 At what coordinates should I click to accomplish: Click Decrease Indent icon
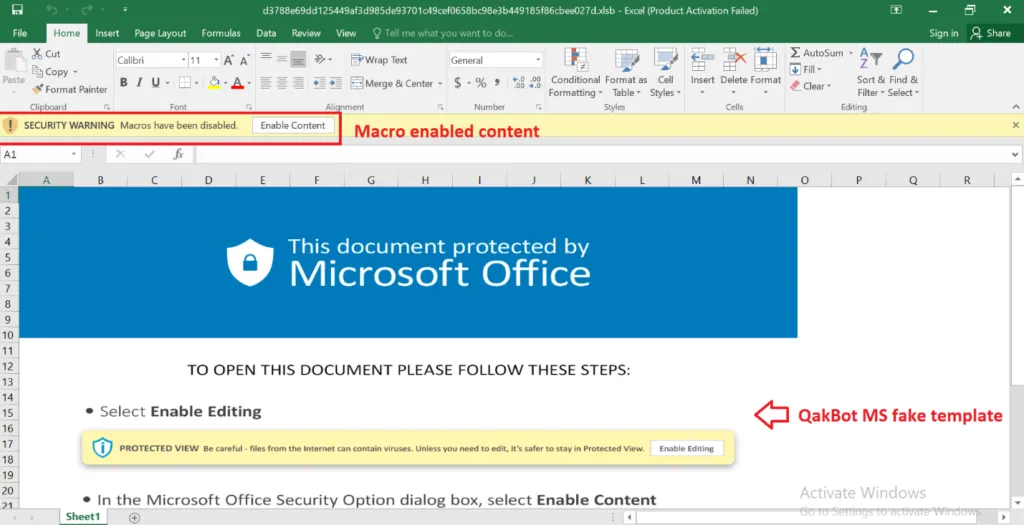[x=319, y=83]
